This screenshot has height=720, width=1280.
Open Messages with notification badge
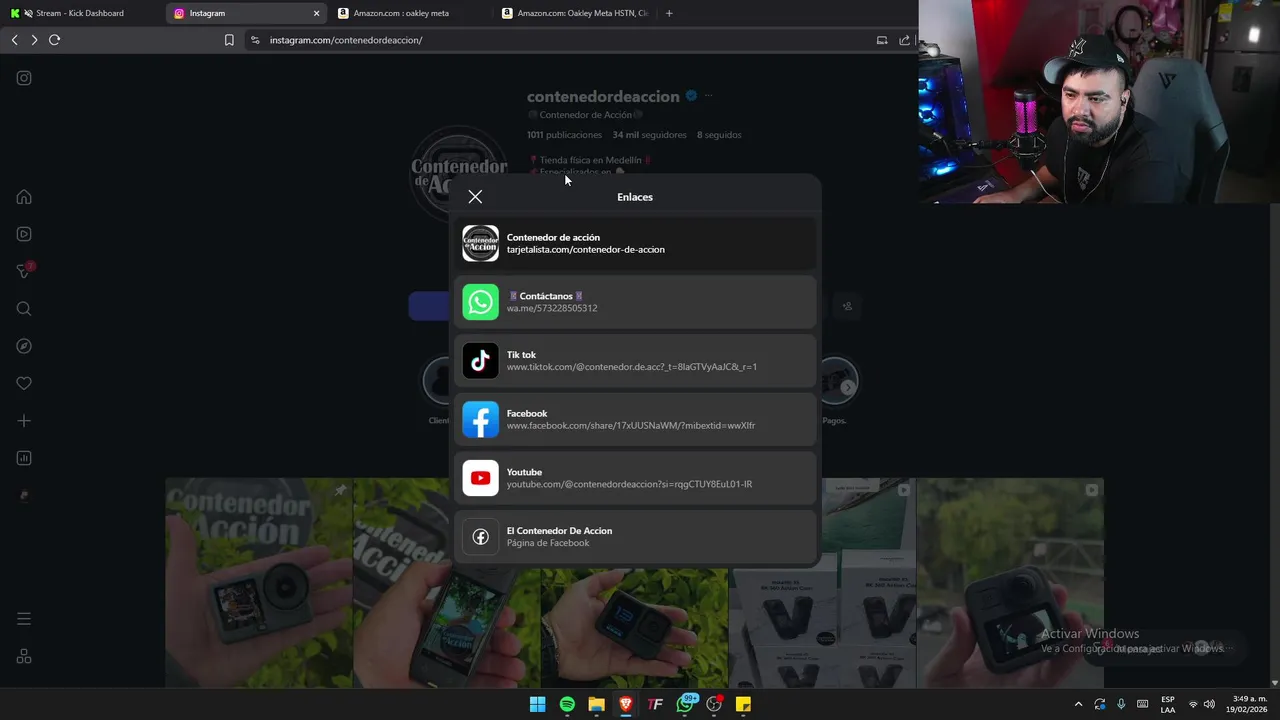(x=25, y=270)
